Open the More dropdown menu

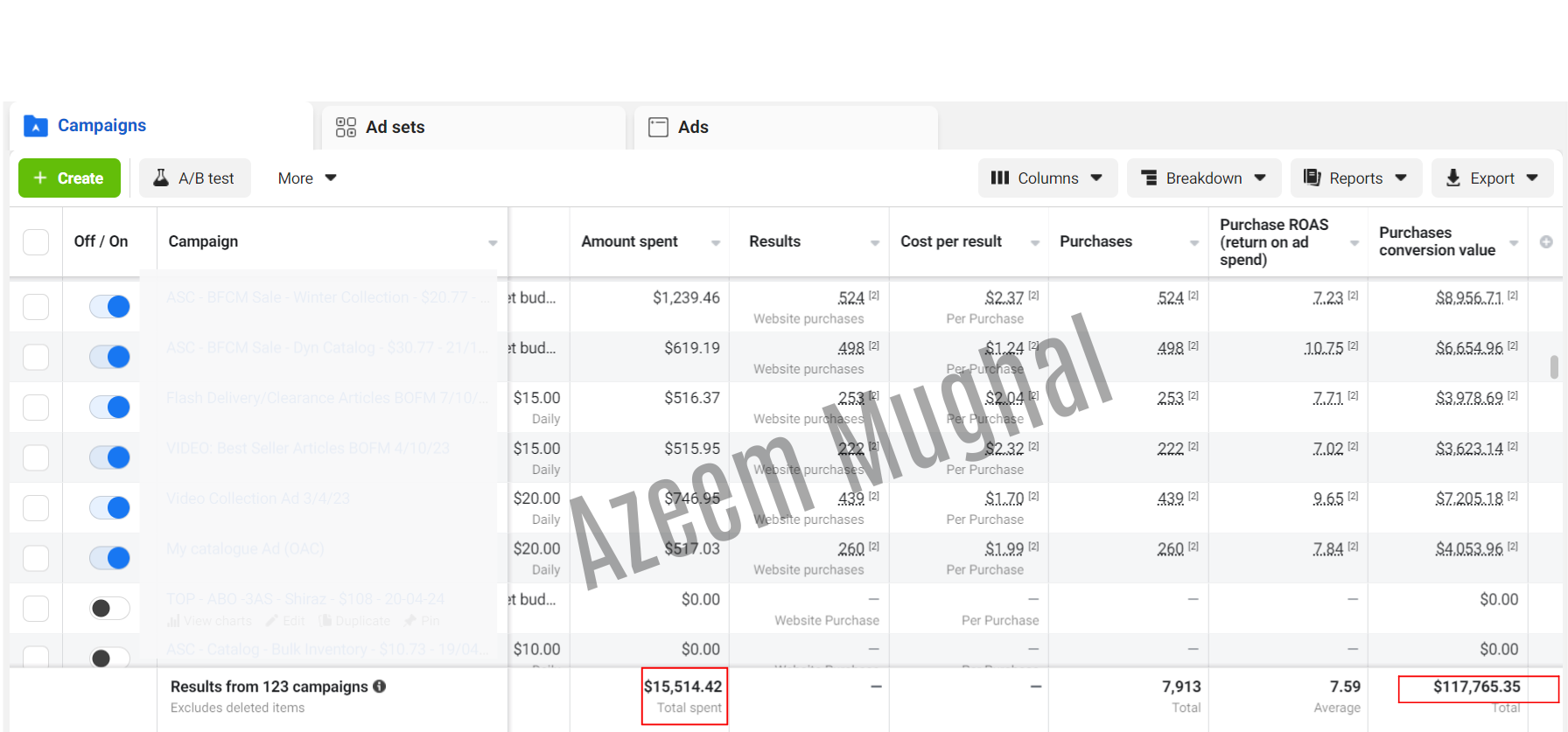coord(306,178)
